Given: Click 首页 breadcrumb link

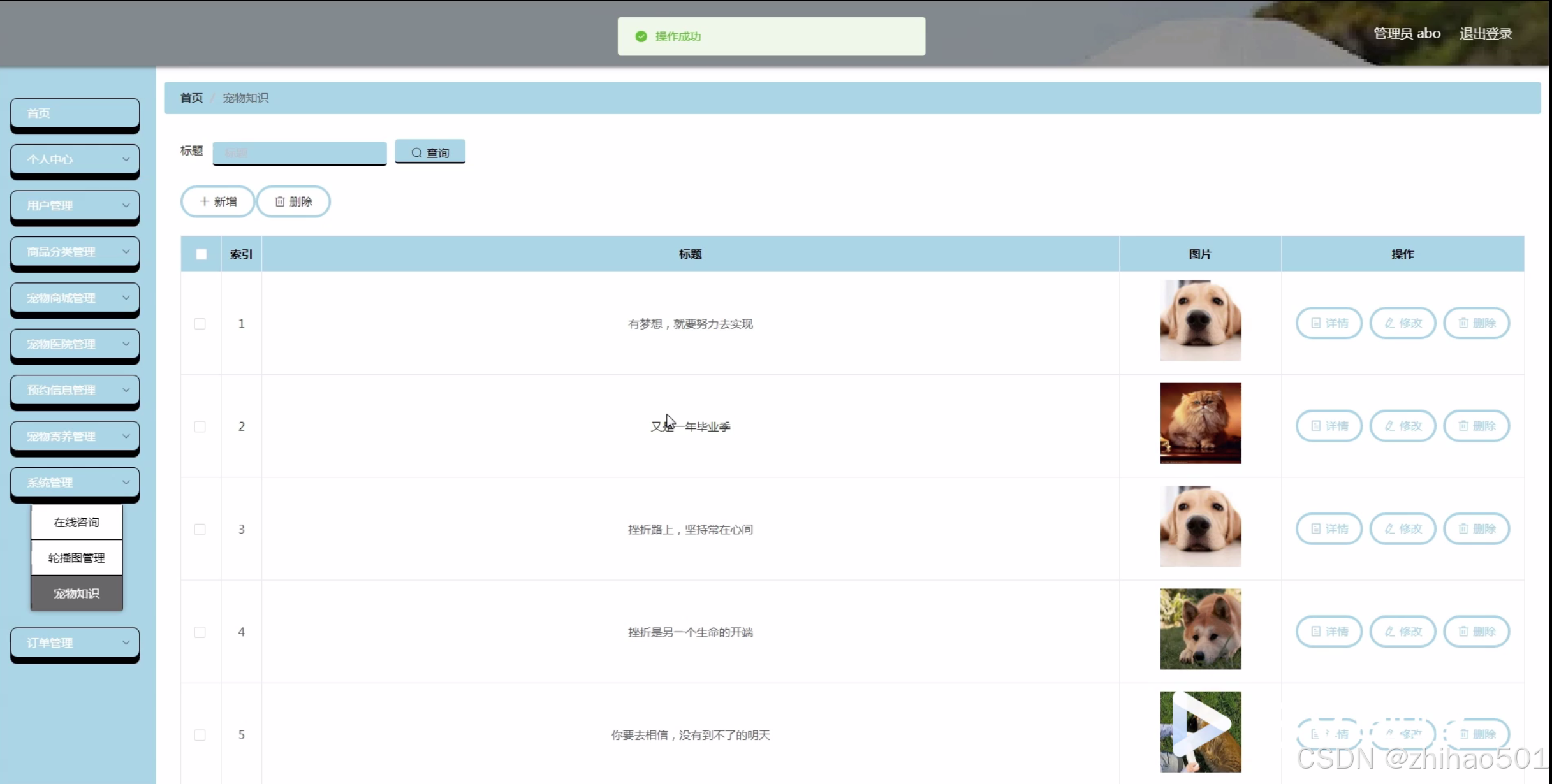Looking at the screenshot, I should coord(191,98).
